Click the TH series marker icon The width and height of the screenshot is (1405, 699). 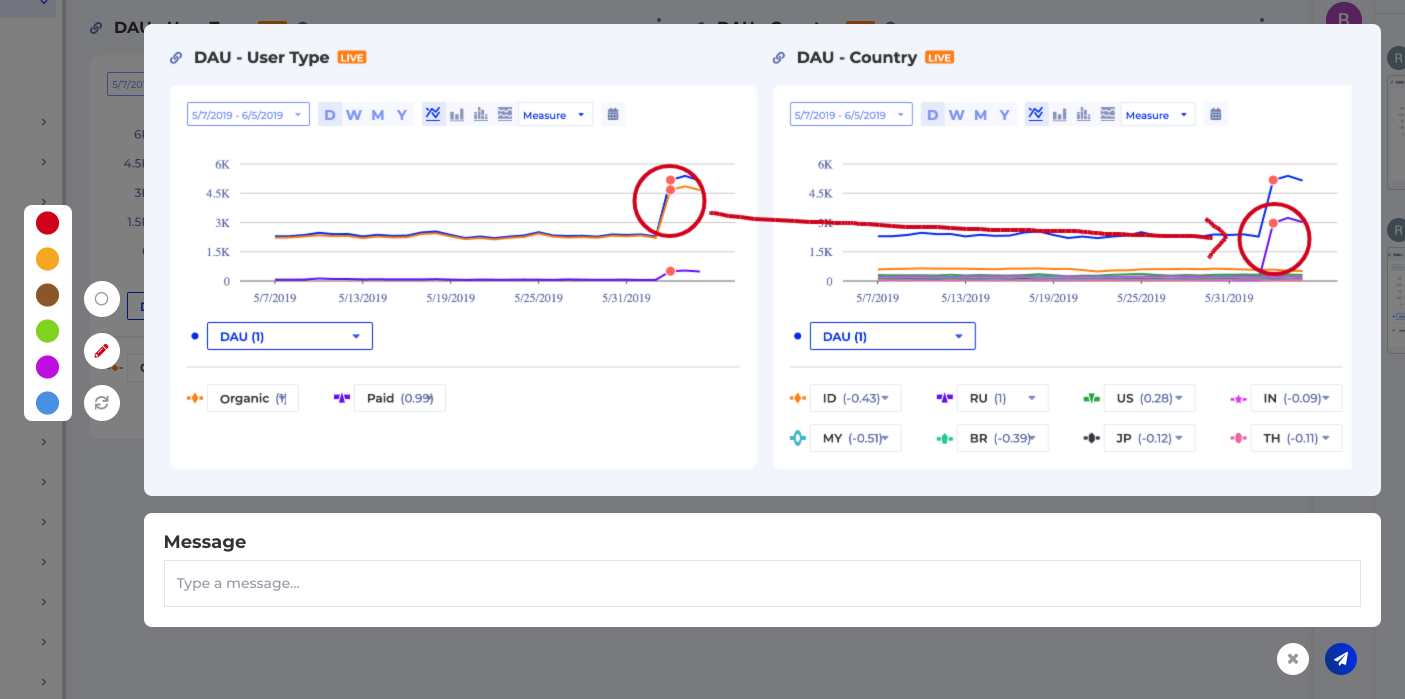point(1239,438)
